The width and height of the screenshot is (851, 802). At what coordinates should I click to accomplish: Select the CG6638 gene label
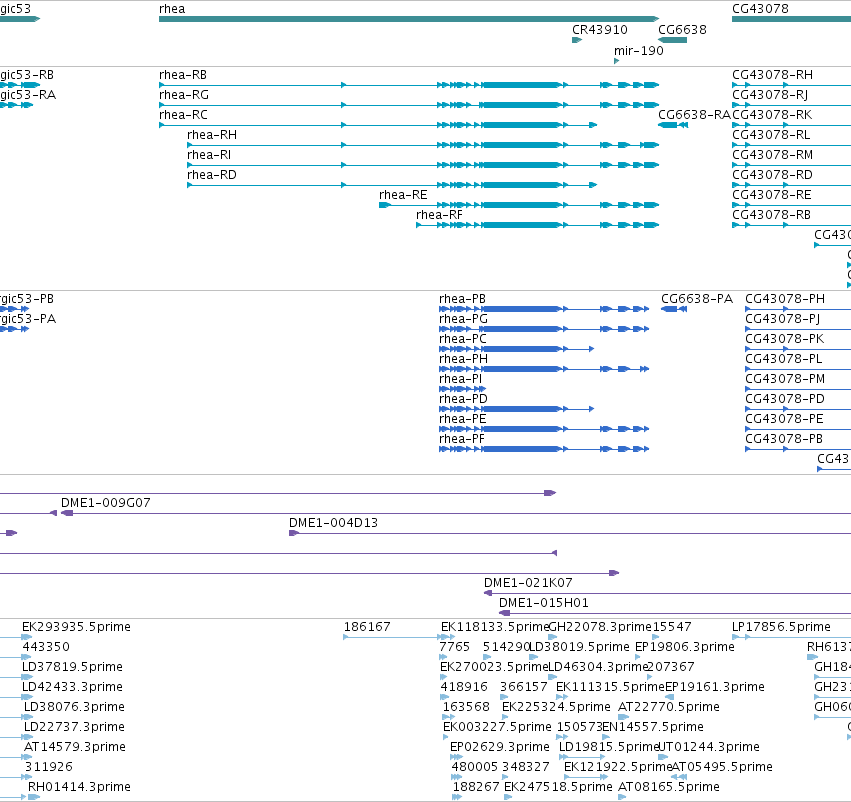[x=682, y=30]
